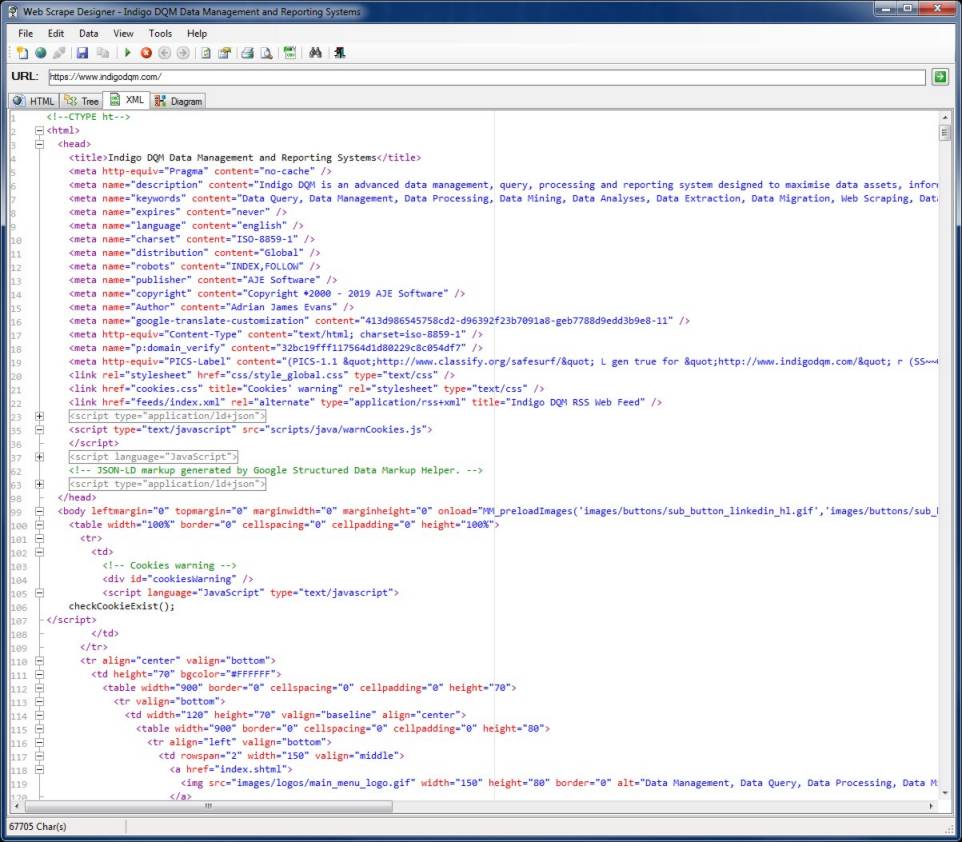The height and width of the screenshot is (842, 962).
Task: Click the Exit icon in toolbar
Action: (x=339, y=53)
